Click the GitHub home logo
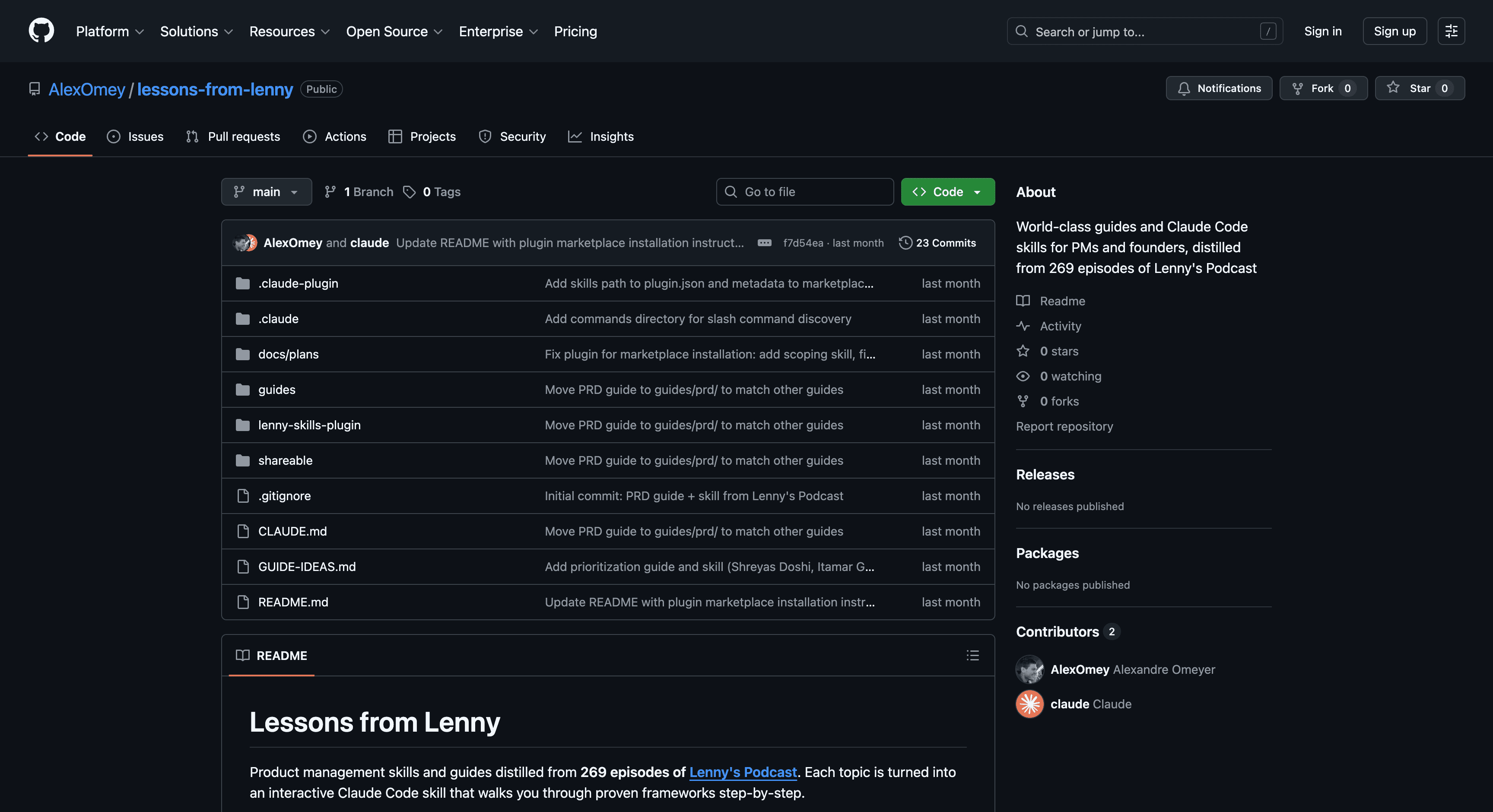This screenshot has width=1493, height=812. point(41,31)
